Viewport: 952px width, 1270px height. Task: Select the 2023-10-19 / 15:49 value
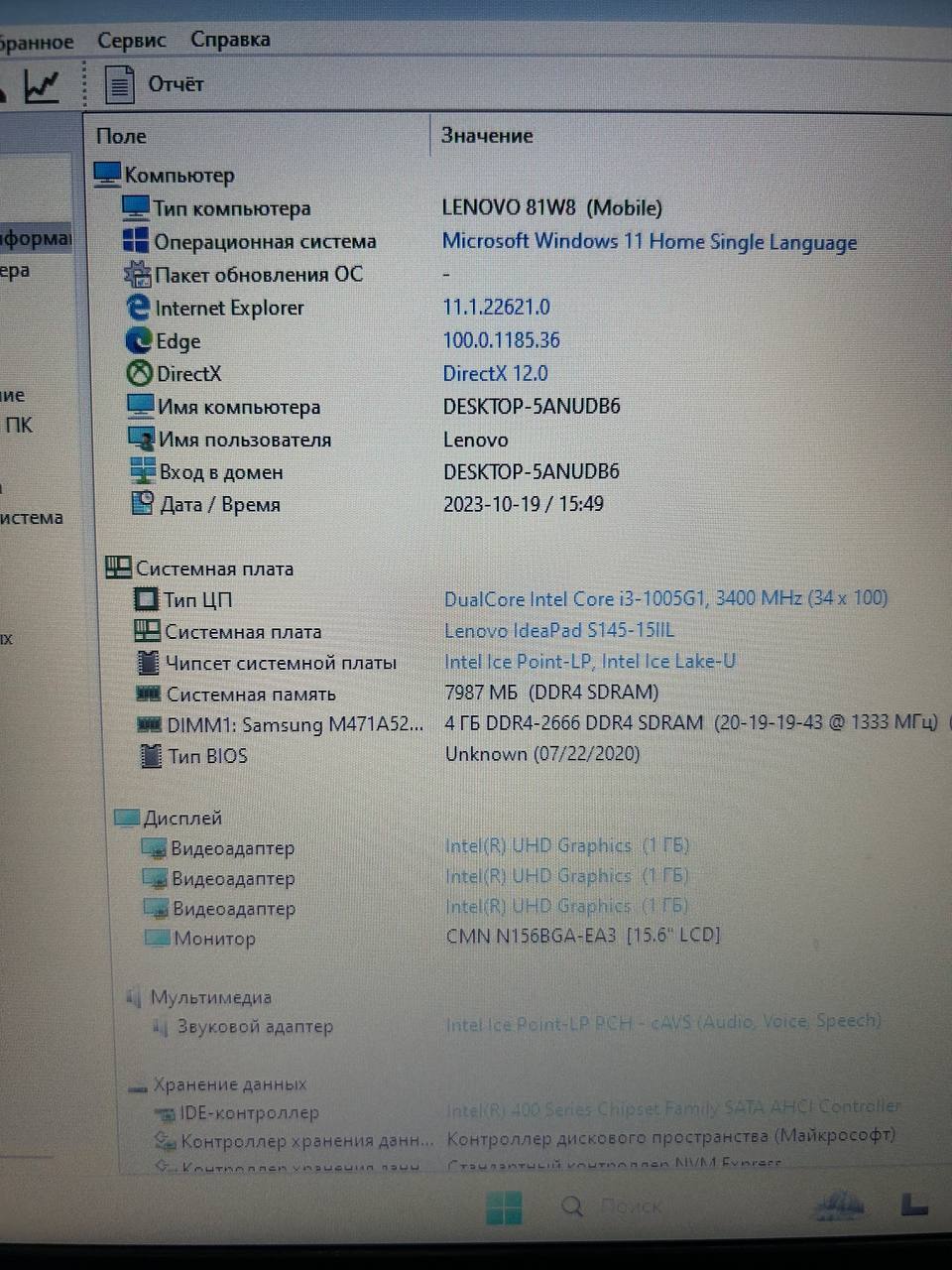[524, 503]
